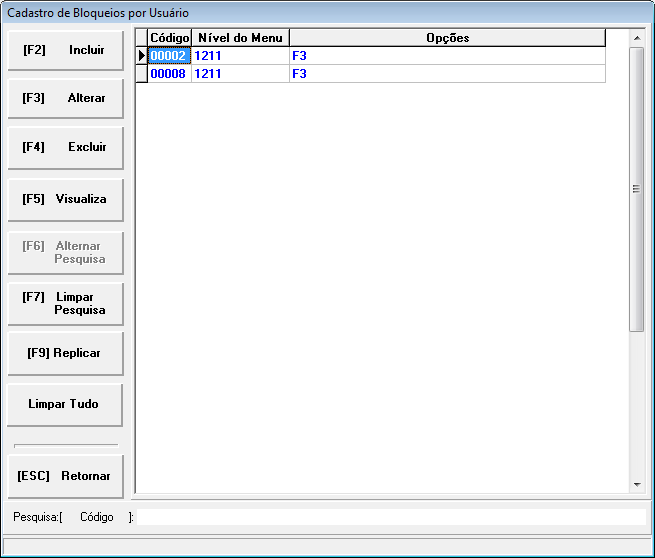The height and width of the screenshot is (558, 655).
Task: Focus the Pesquisa search input field
Action: click(x=390, y=517)
